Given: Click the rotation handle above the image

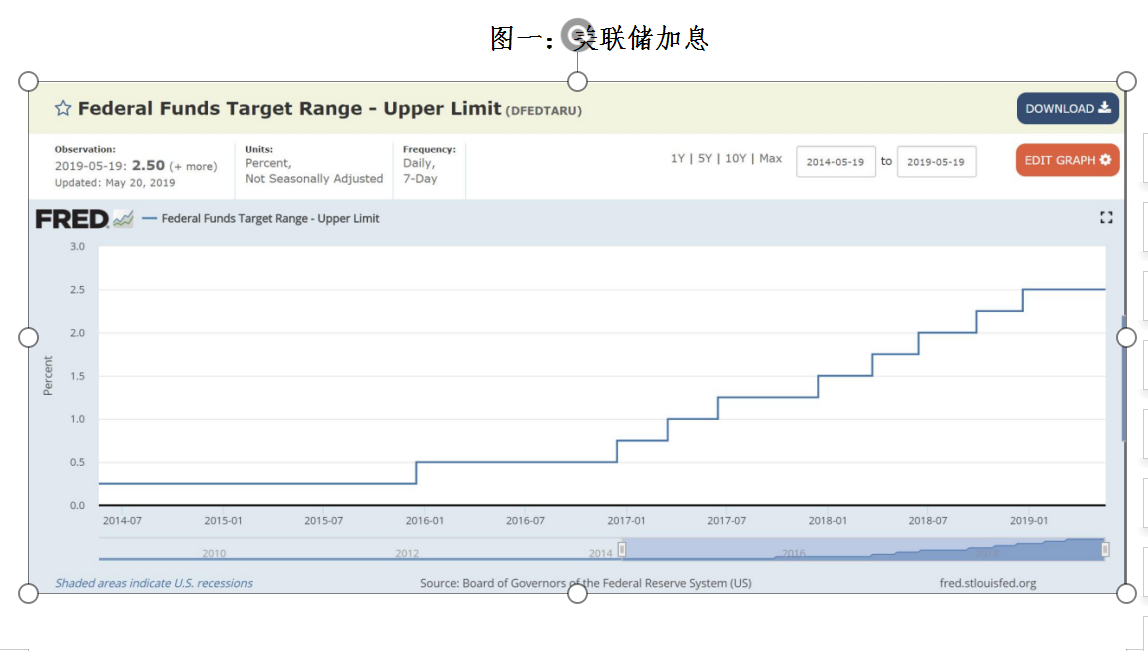Looking at the screenshot, I should pos(577,37).
